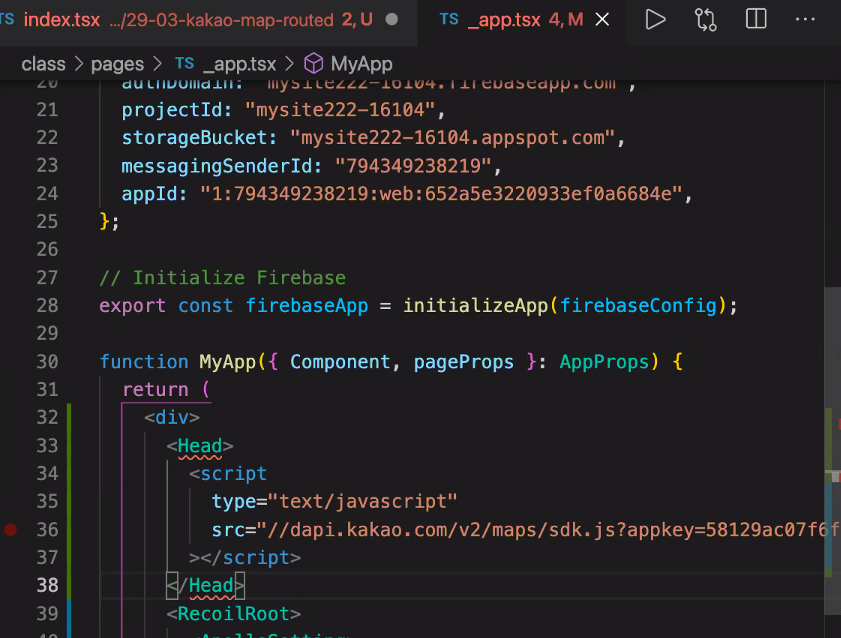Click the export keyword on line 28
This screenshot has width=841, height=638.
tap(132, 306)
